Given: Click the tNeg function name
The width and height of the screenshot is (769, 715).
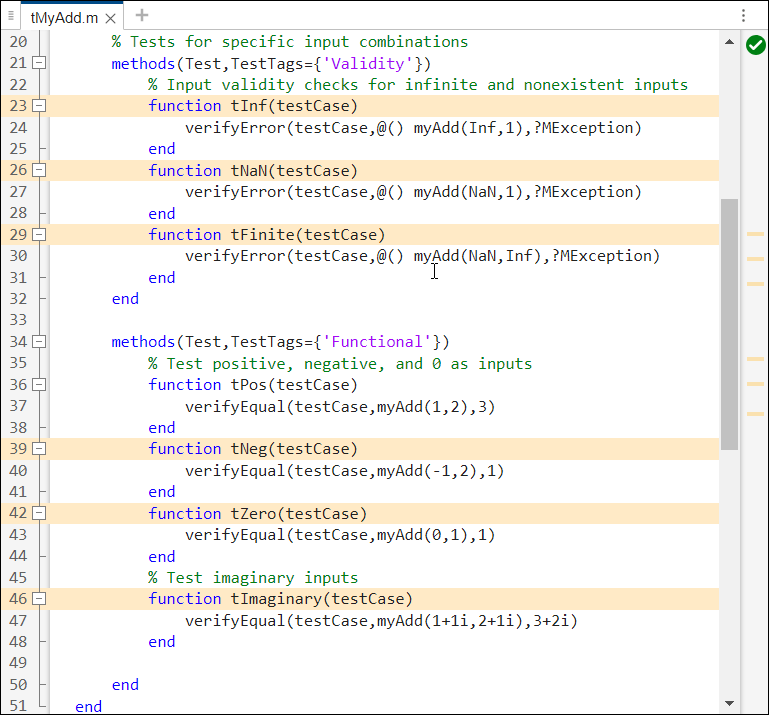Looking at the screenshot, I should tap(249, 449).
